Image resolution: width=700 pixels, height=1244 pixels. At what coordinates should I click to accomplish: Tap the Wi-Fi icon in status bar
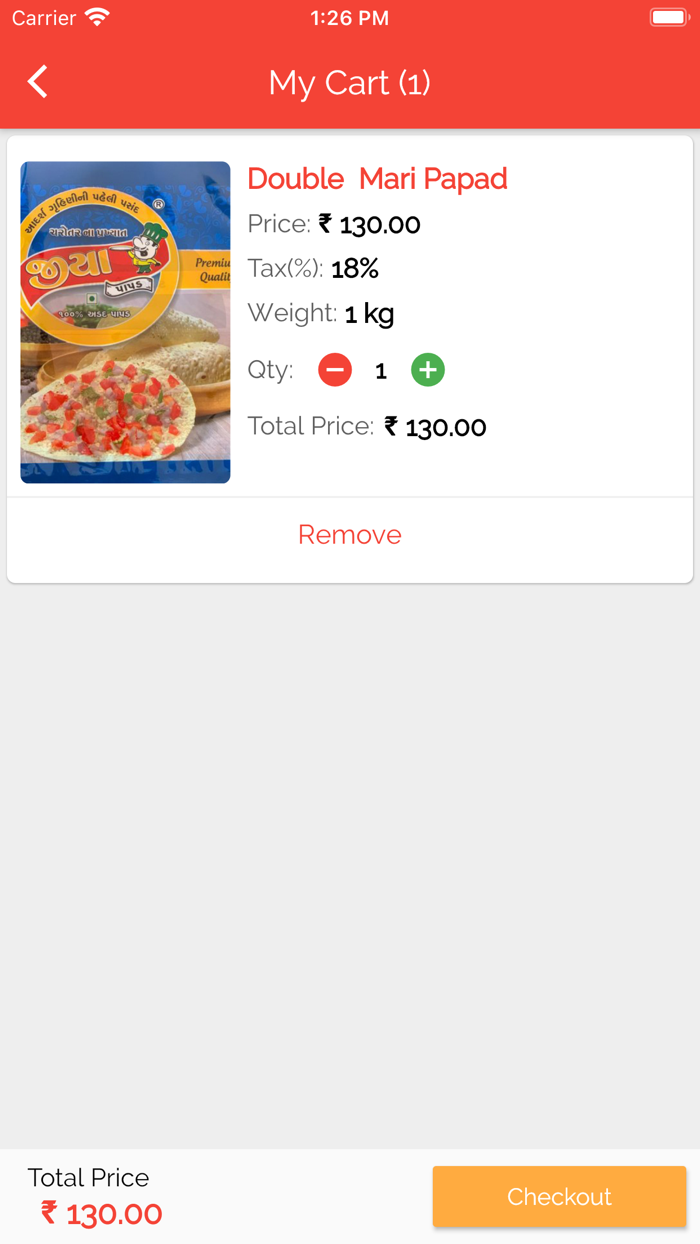(96, 16)
